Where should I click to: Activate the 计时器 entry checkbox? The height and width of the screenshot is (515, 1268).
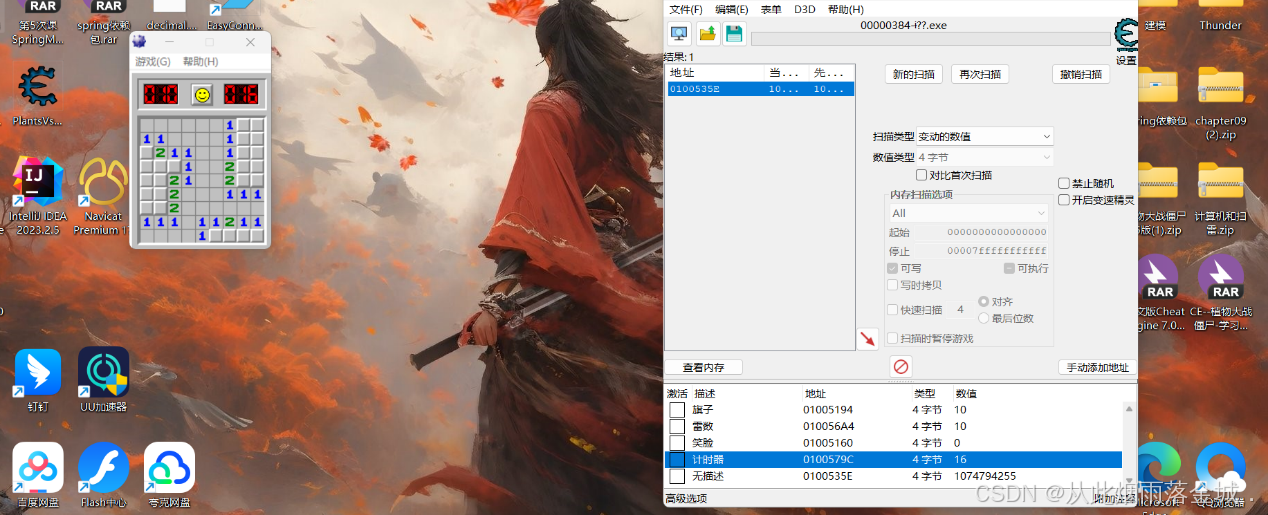point(677,459)
